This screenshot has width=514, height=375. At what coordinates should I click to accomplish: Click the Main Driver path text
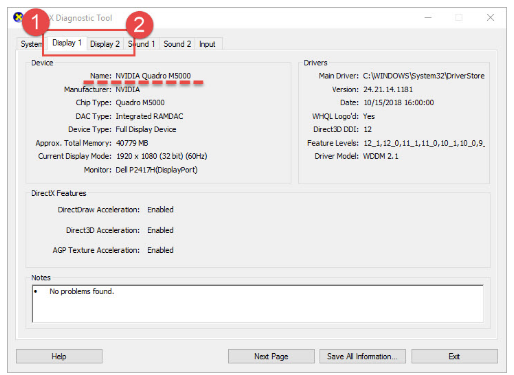pyautogui.click(x=423, y=76)
